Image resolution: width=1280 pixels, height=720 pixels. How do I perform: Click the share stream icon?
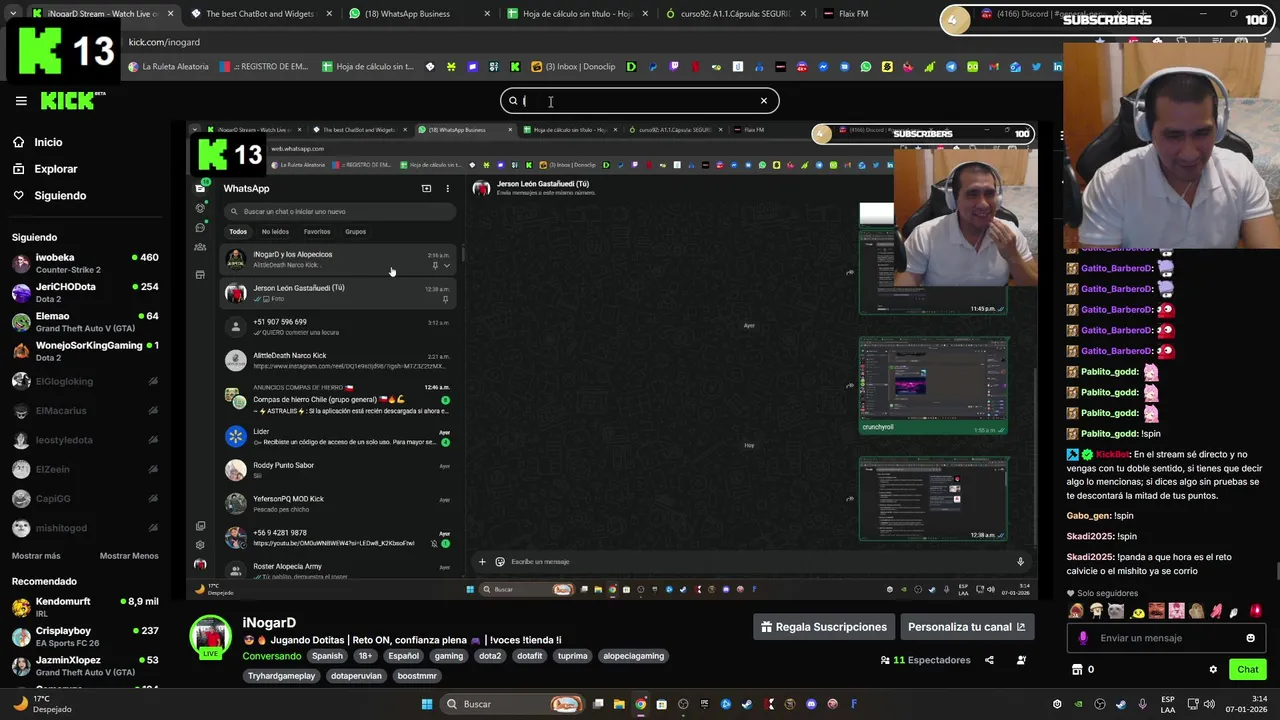pos(989,660)
